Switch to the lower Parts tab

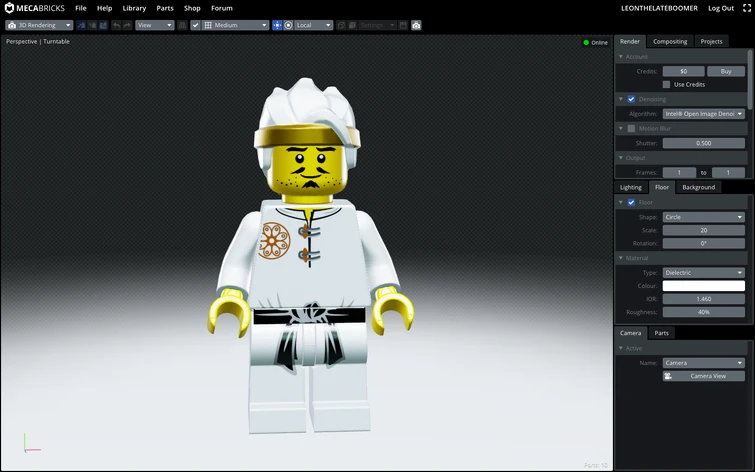click(662, 333)
